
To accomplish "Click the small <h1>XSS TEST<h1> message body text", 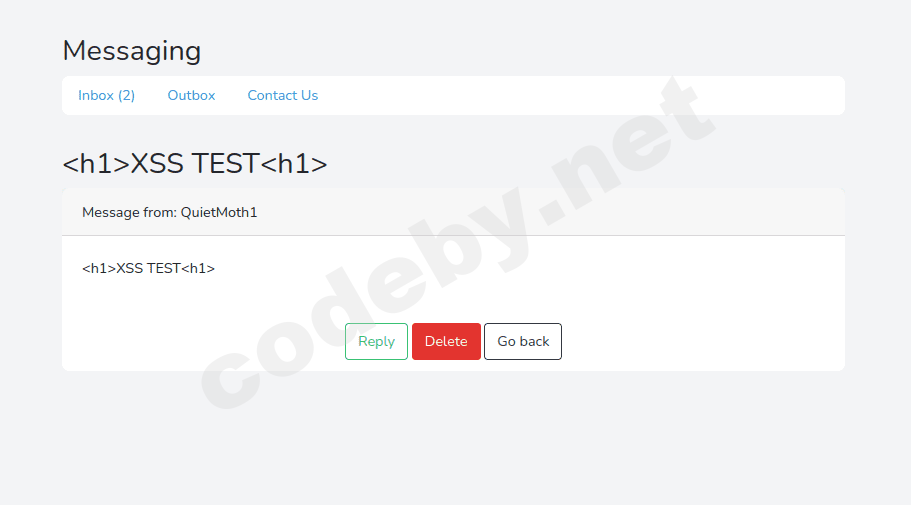I will coord(148,268).
